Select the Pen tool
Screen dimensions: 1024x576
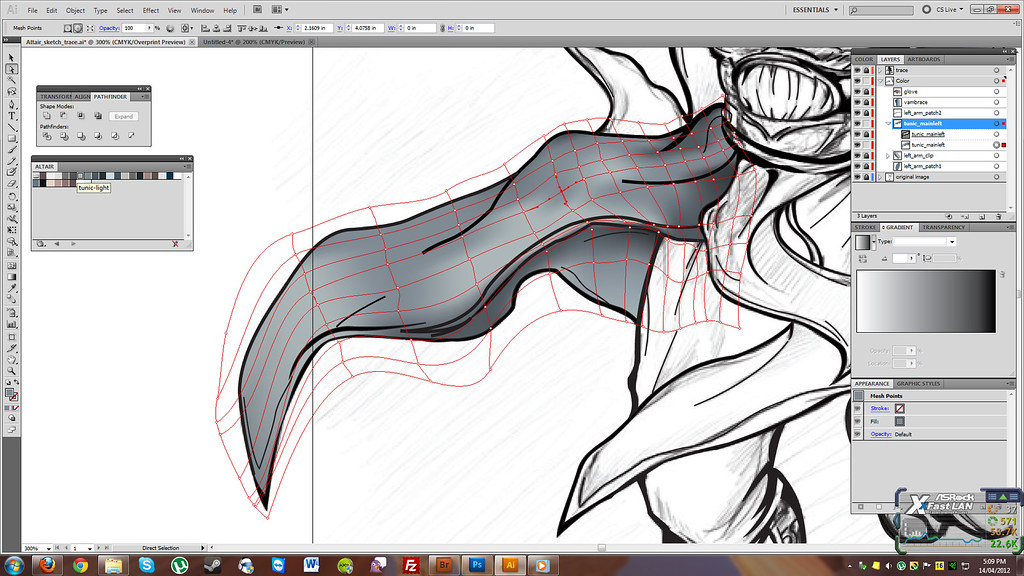(11, 104)
